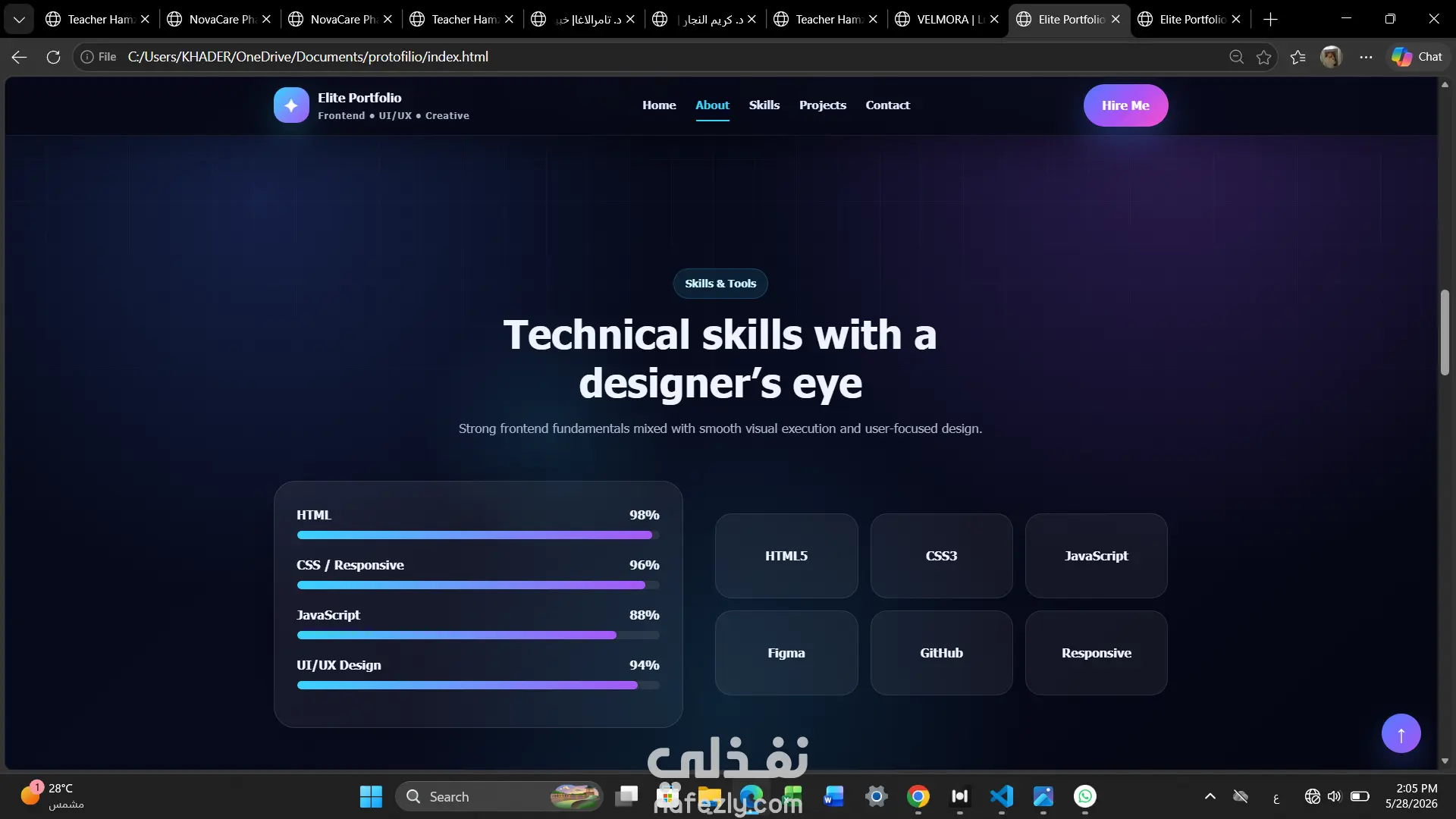Select the CSS3 tool card
The image size is (1456, 819).
pyautogui.click(x=941, y=556)
